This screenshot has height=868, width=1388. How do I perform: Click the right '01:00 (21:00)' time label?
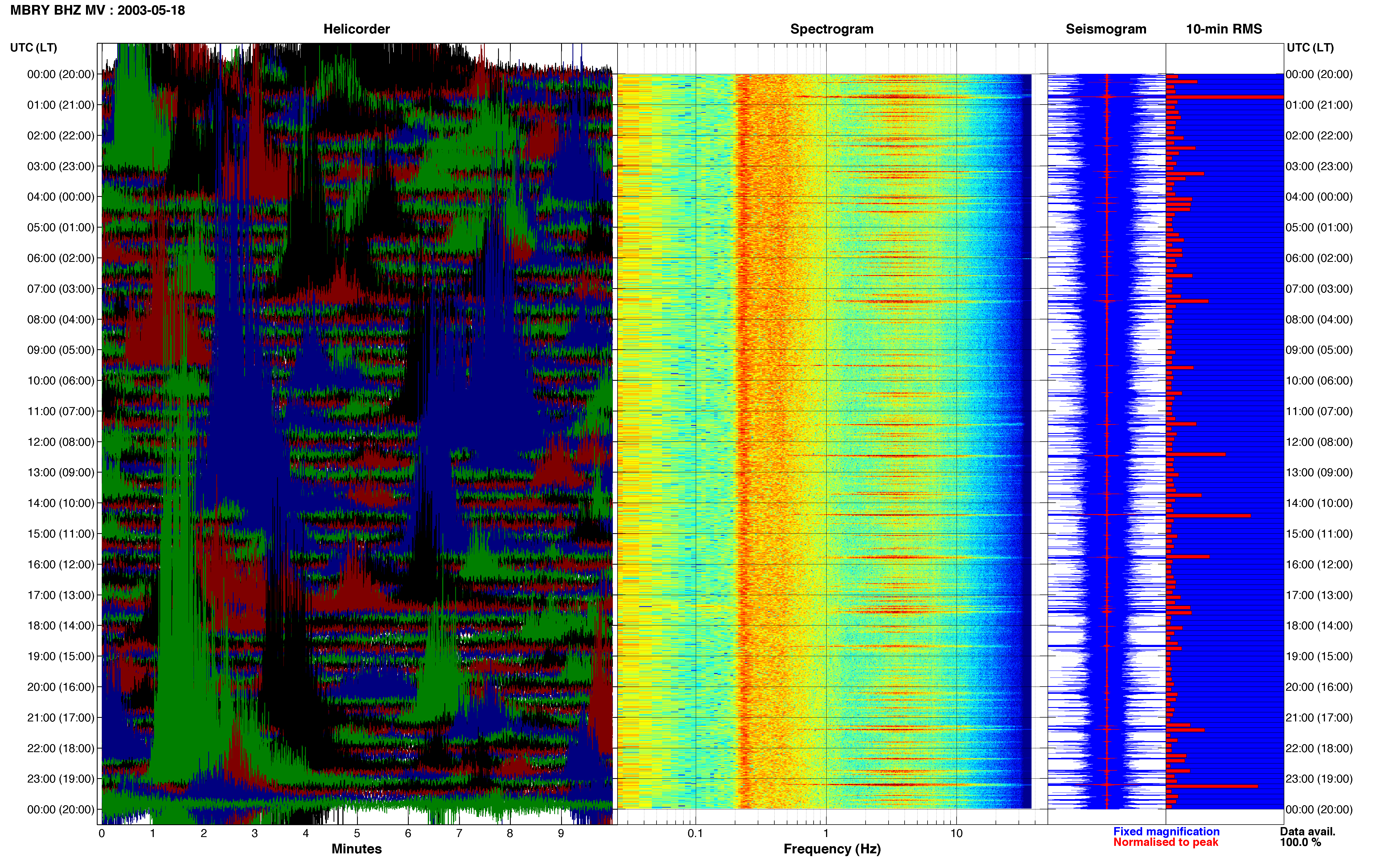click(x=1319, y=105)
